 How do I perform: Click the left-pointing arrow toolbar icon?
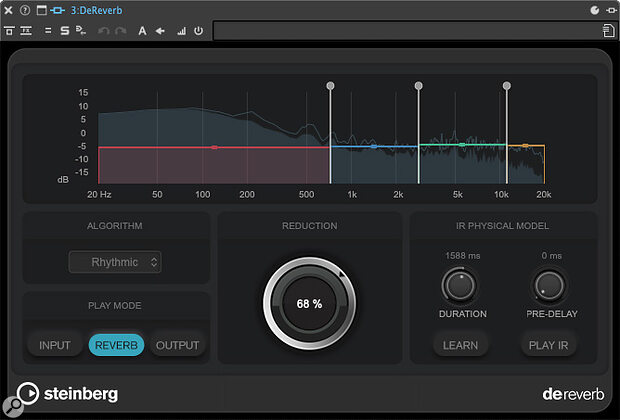point(160,31)
